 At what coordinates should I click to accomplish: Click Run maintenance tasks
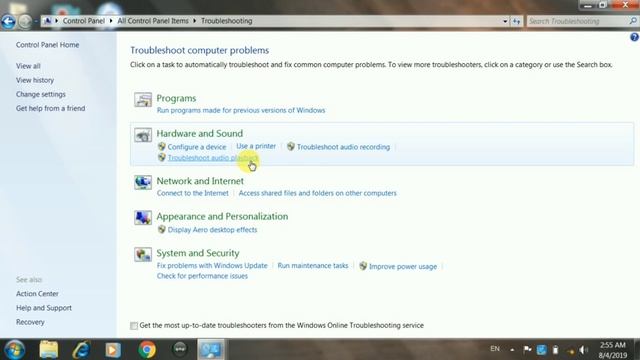click(x=313, y=266)
